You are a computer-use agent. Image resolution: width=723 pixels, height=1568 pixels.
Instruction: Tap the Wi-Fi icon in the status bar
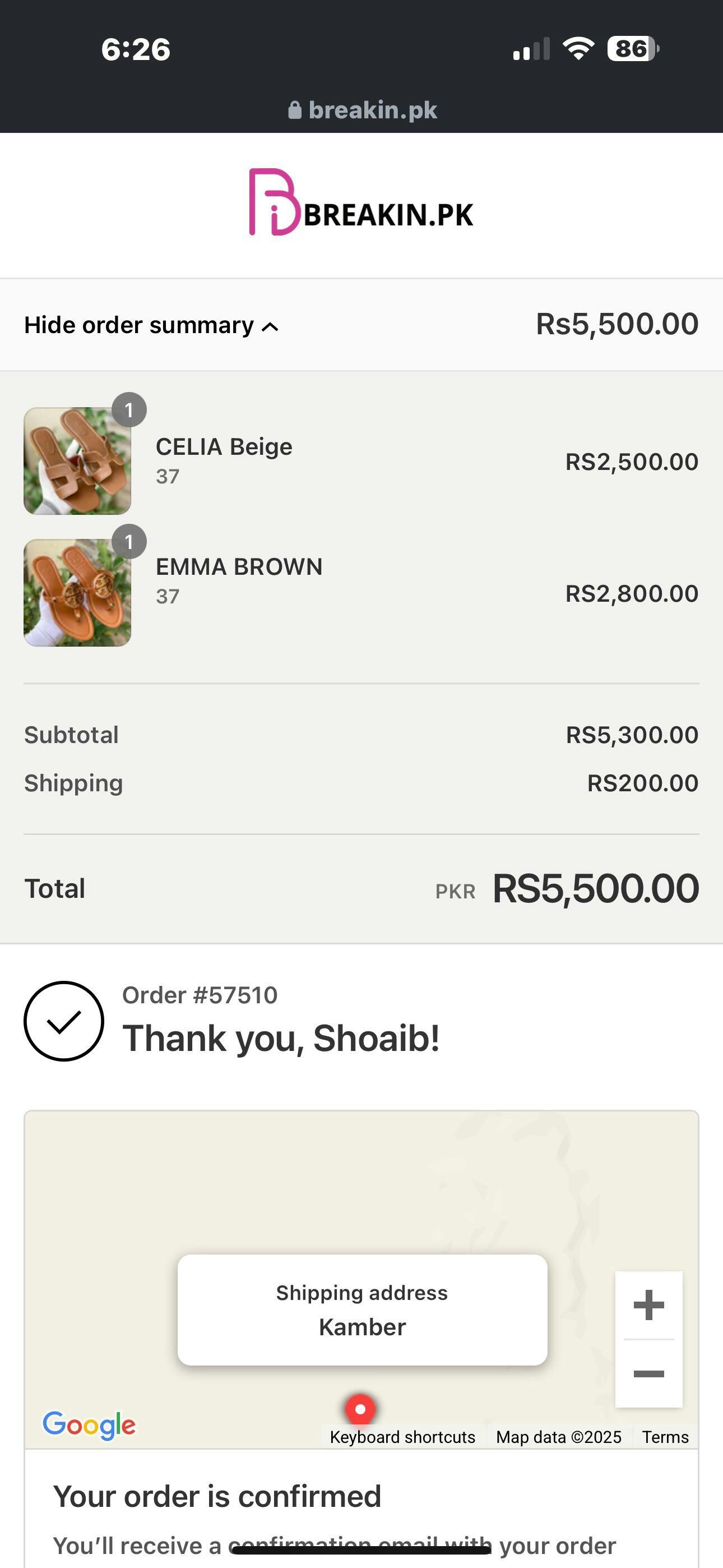578,49
